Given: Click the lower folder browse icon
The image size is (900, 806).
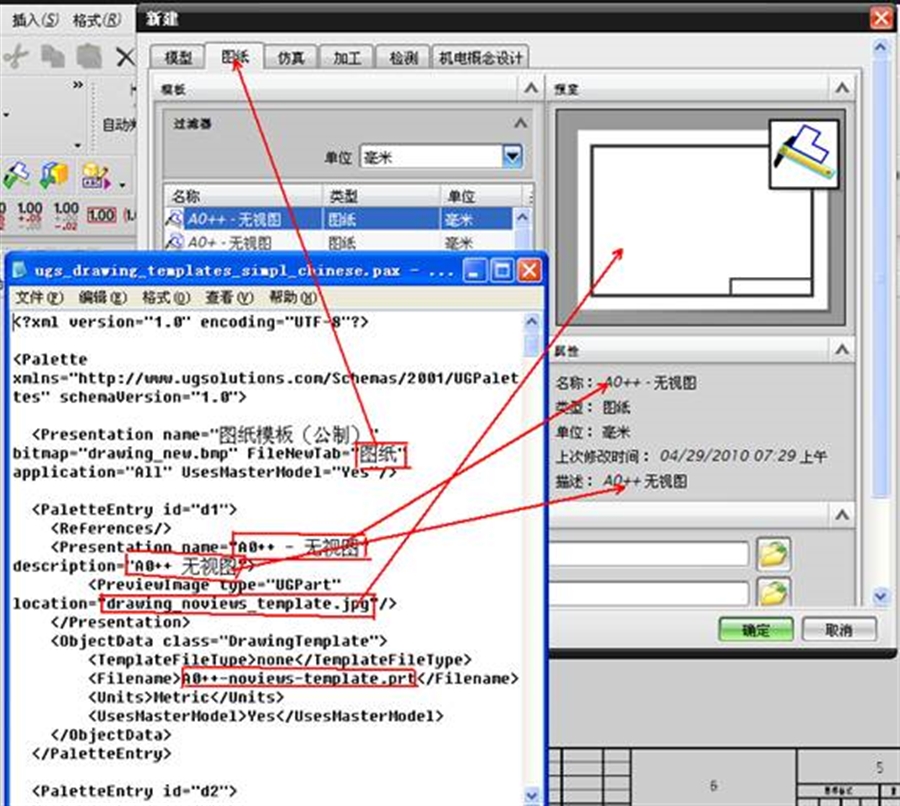Looking at the screenshot, I should 773,593.
